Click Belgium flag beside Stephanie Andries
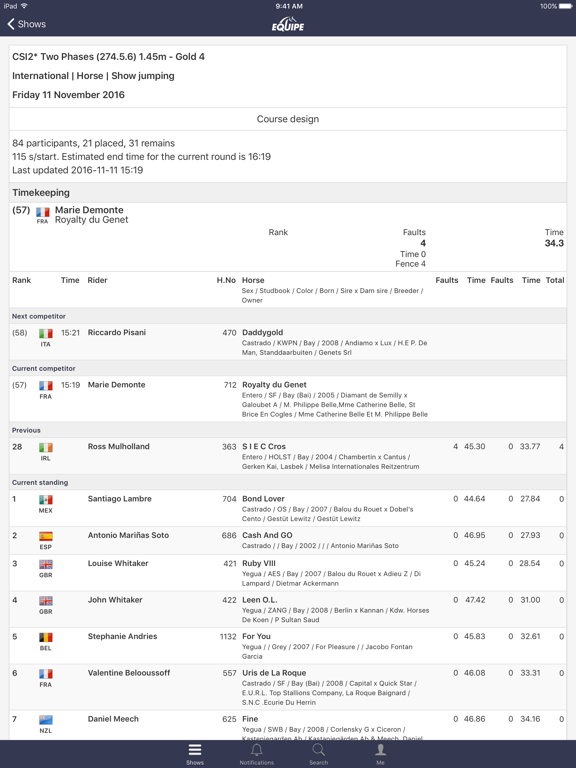This screenshot has width=576, height=768. coord(46,638)
